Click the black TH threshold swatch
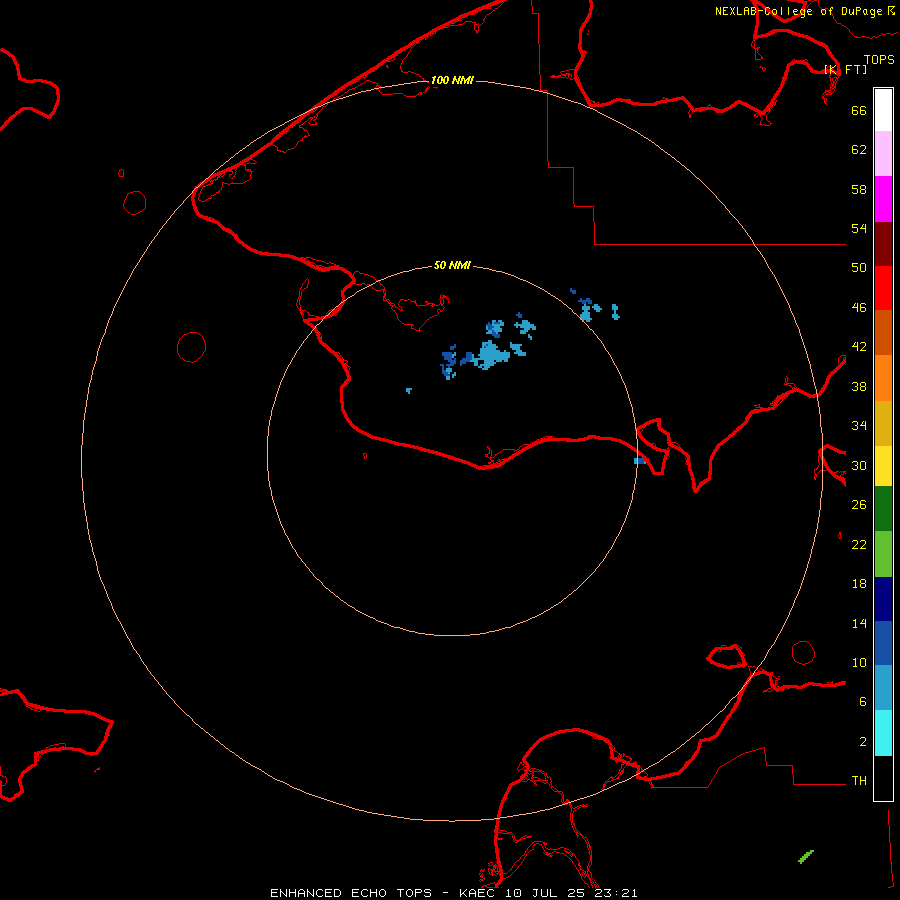Screen dimensions: 900x900 click(x=883, y=778)
